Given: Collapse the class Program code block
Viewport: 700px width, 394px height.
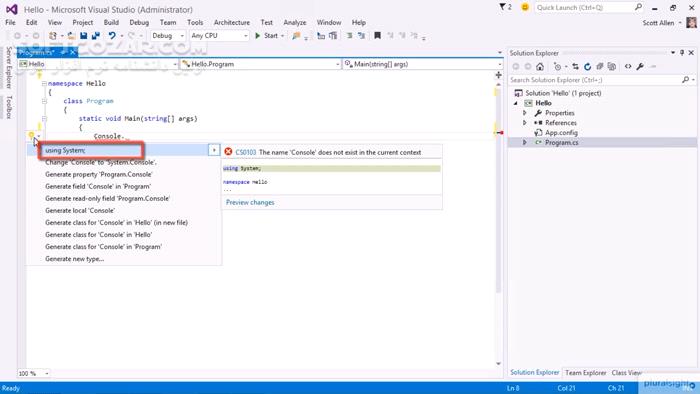Looking at the screenshot, I should pyautogui.click(x=44, y=101).
